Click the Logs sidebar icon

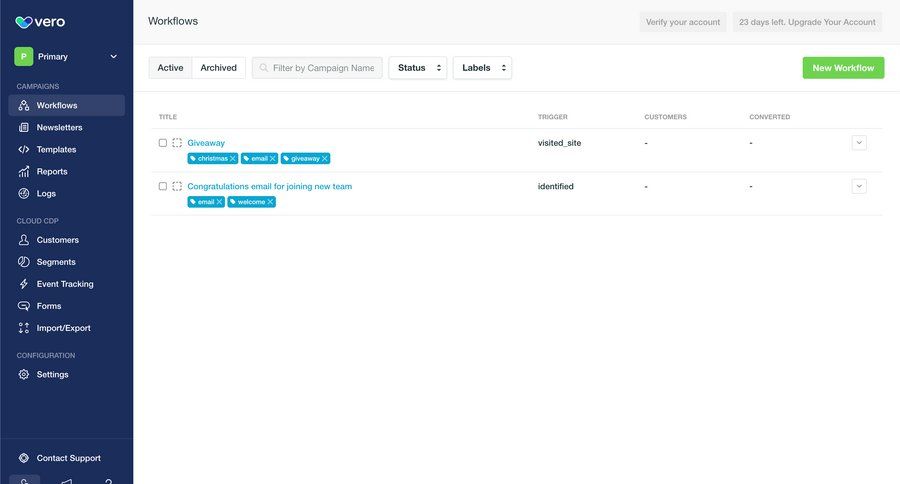(x=24, y=193)
